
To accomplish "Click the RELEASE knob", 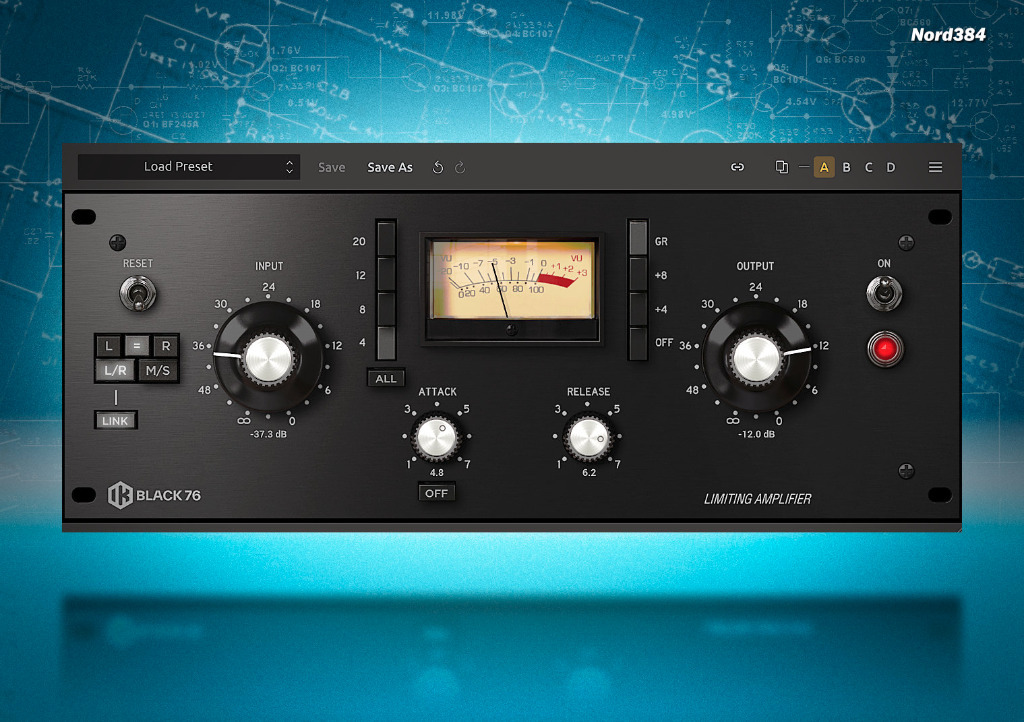I will (x=588, y=438).
